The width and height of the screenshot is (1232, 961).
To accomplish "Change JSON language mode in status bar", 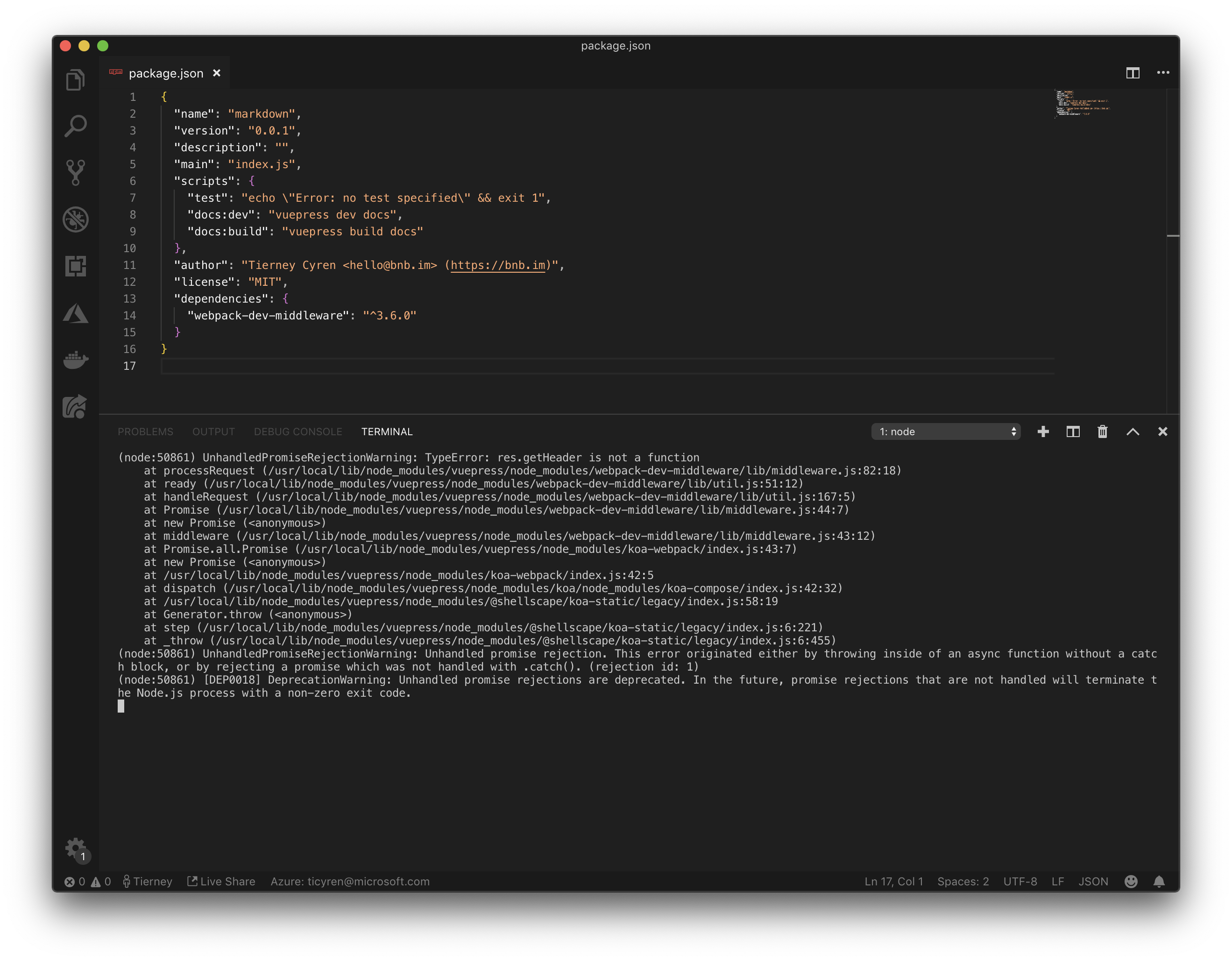I will 1093,882.
